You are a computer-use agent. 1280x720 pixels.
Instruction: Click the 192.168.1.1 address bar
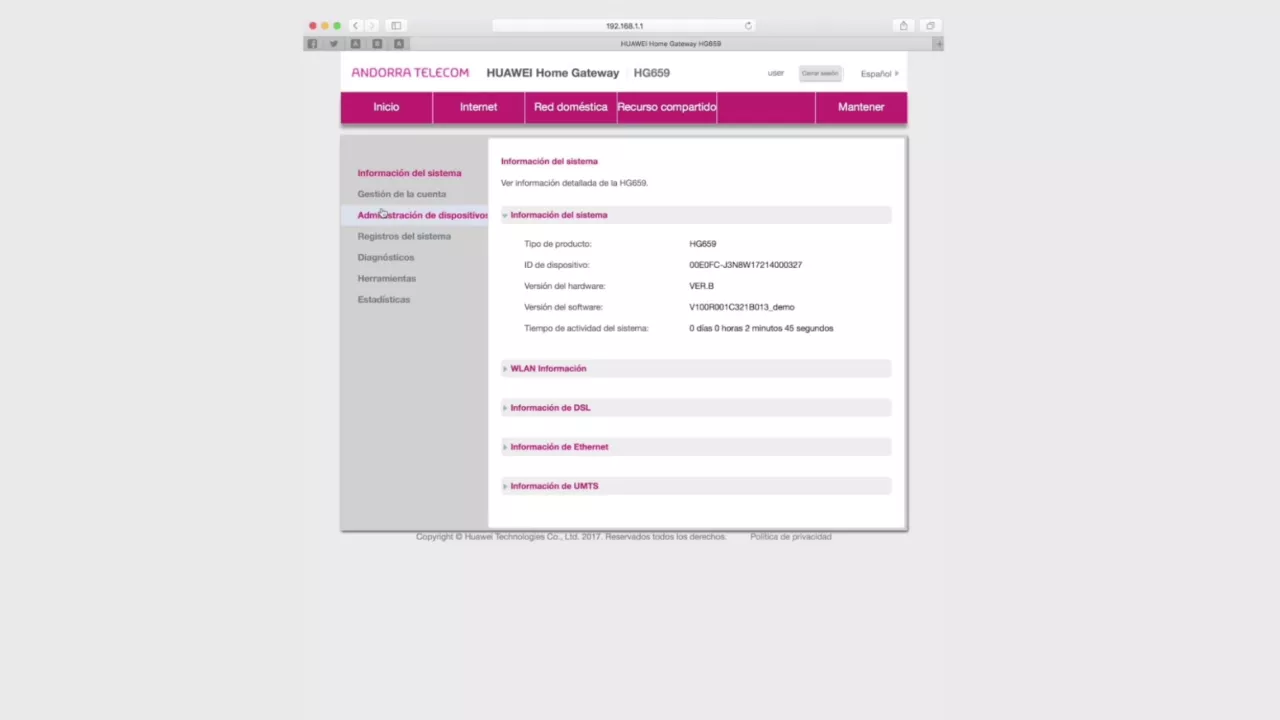pyautogui.click(x=624, y=26)
